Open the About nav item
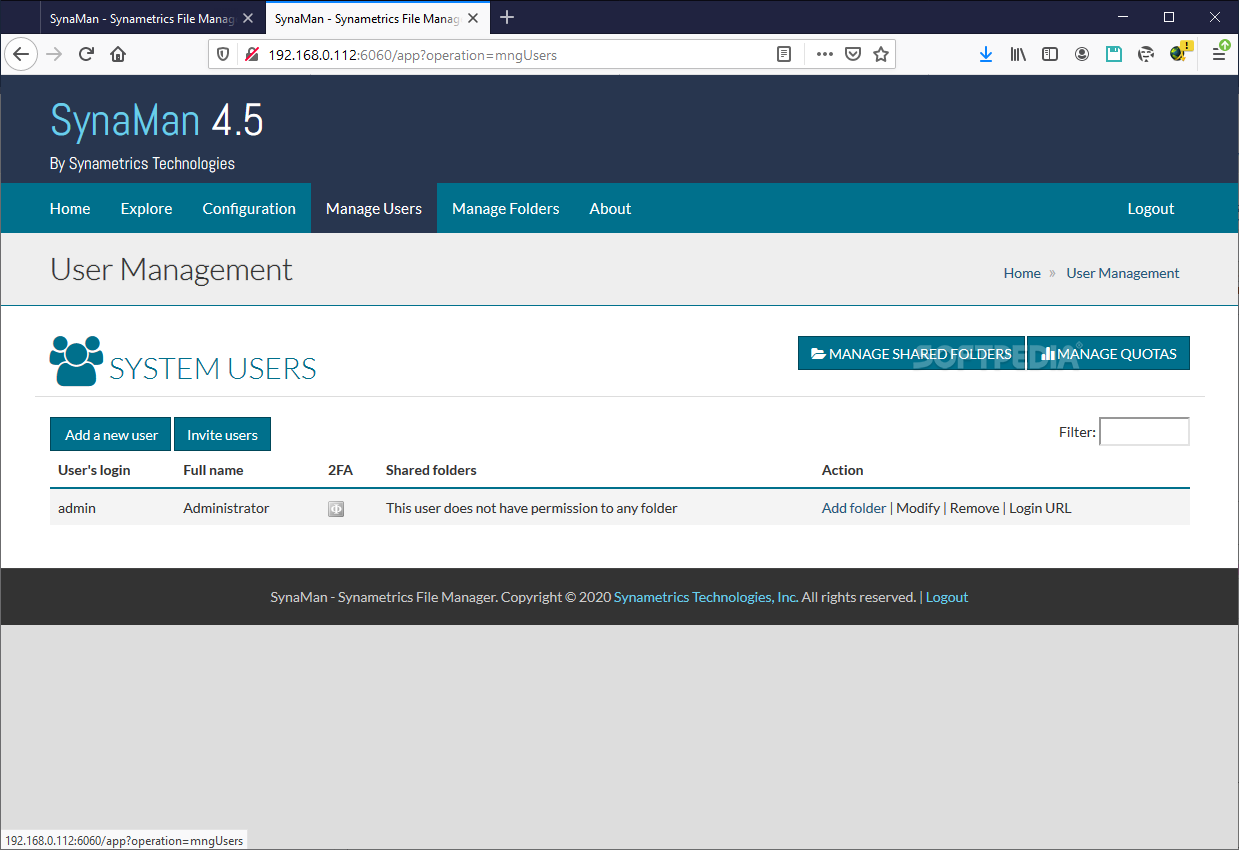Image resolution: width=1239 pixels, height=850 pixels. click(x=610, y=208)
